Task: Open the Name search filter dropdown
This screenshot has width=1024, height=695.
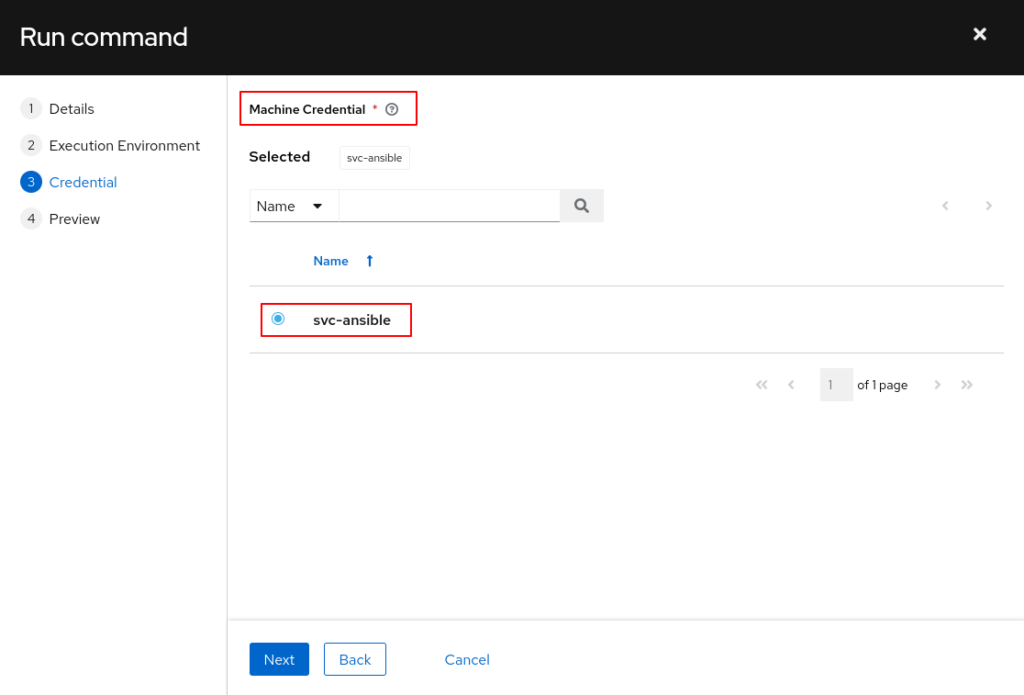Action: (x=292, y=206)
